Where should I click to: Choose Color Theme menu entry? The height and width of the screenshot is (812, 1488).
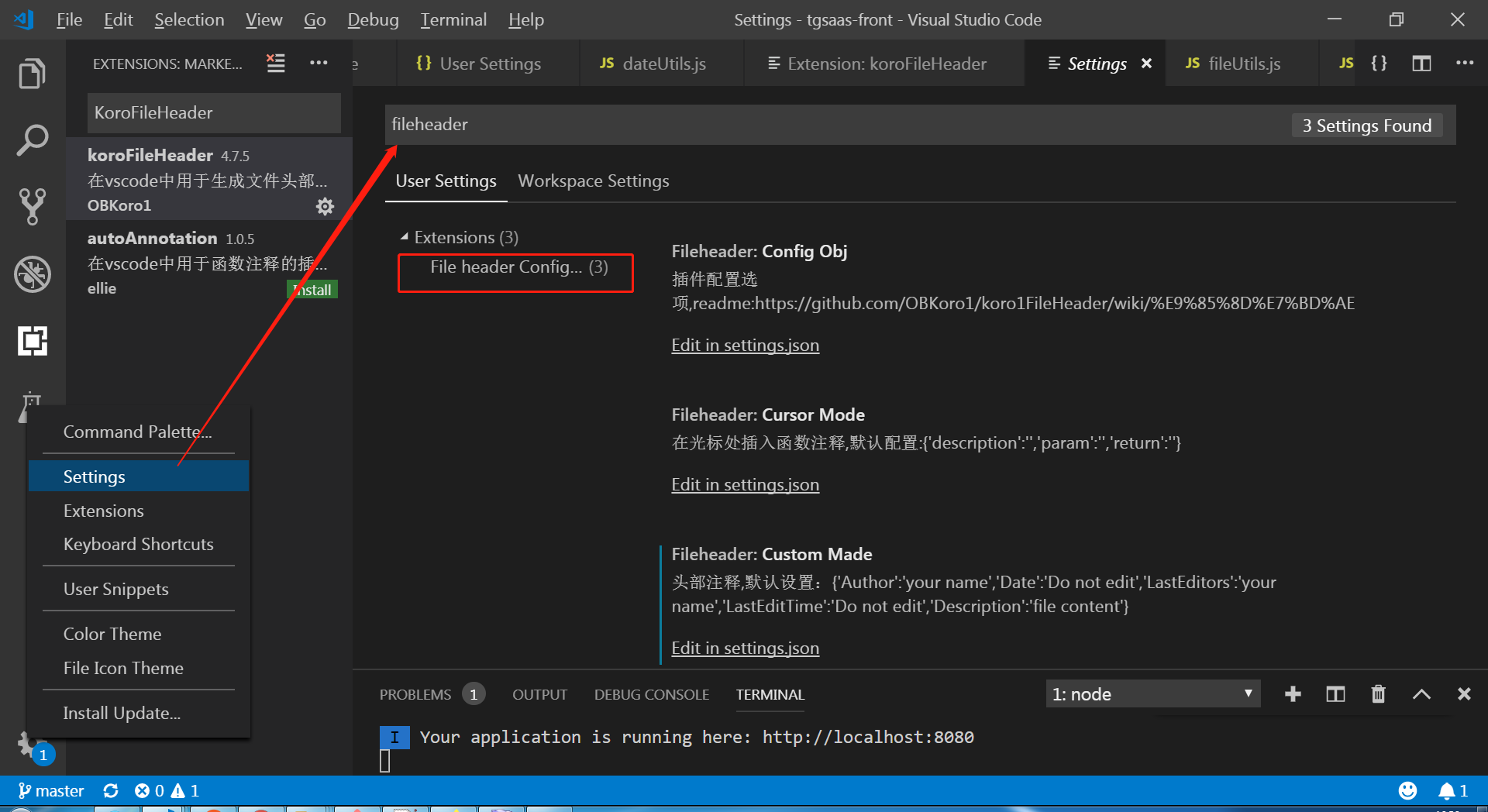(139, 634)
